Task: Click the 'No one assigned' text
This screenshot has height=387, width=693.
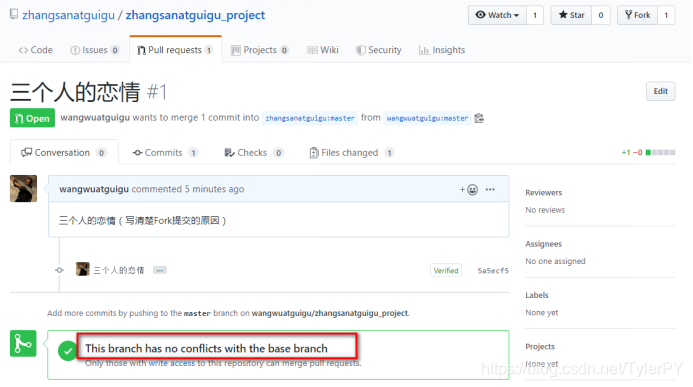Action: click(x=555, y=261)
